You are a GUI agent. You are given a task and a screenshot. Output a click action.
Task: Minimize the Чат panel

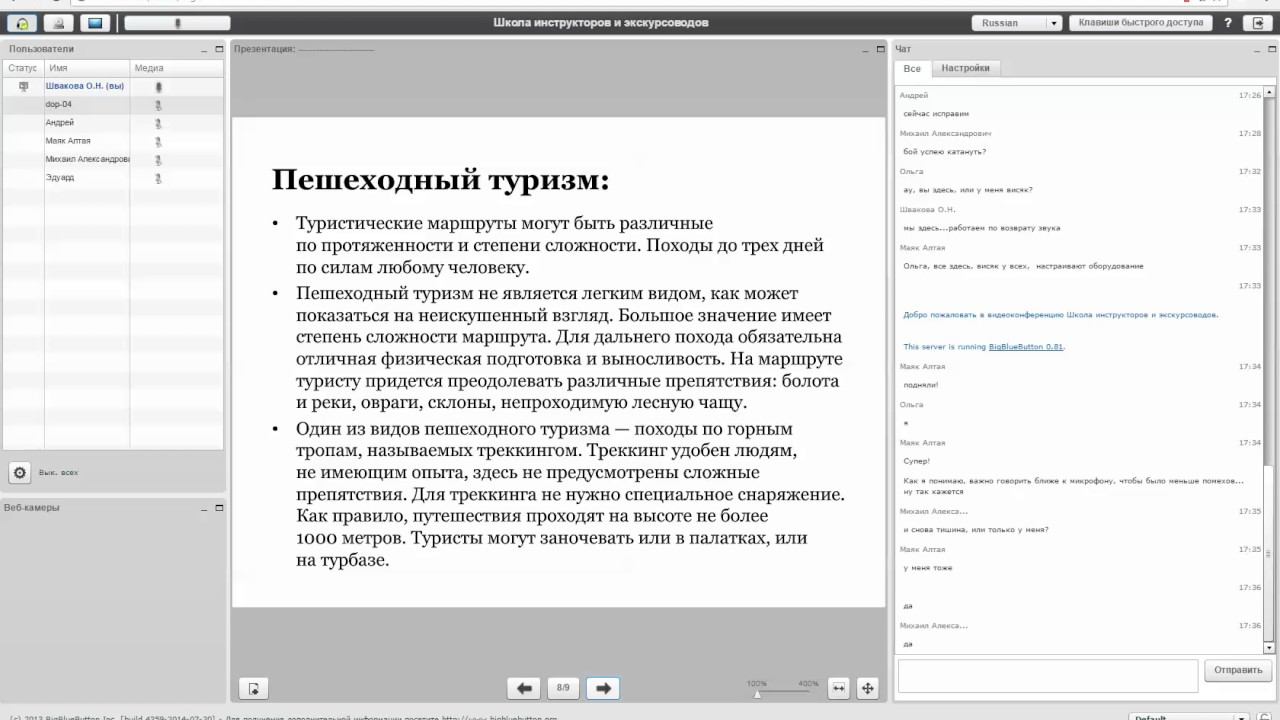click(1255, 49)
